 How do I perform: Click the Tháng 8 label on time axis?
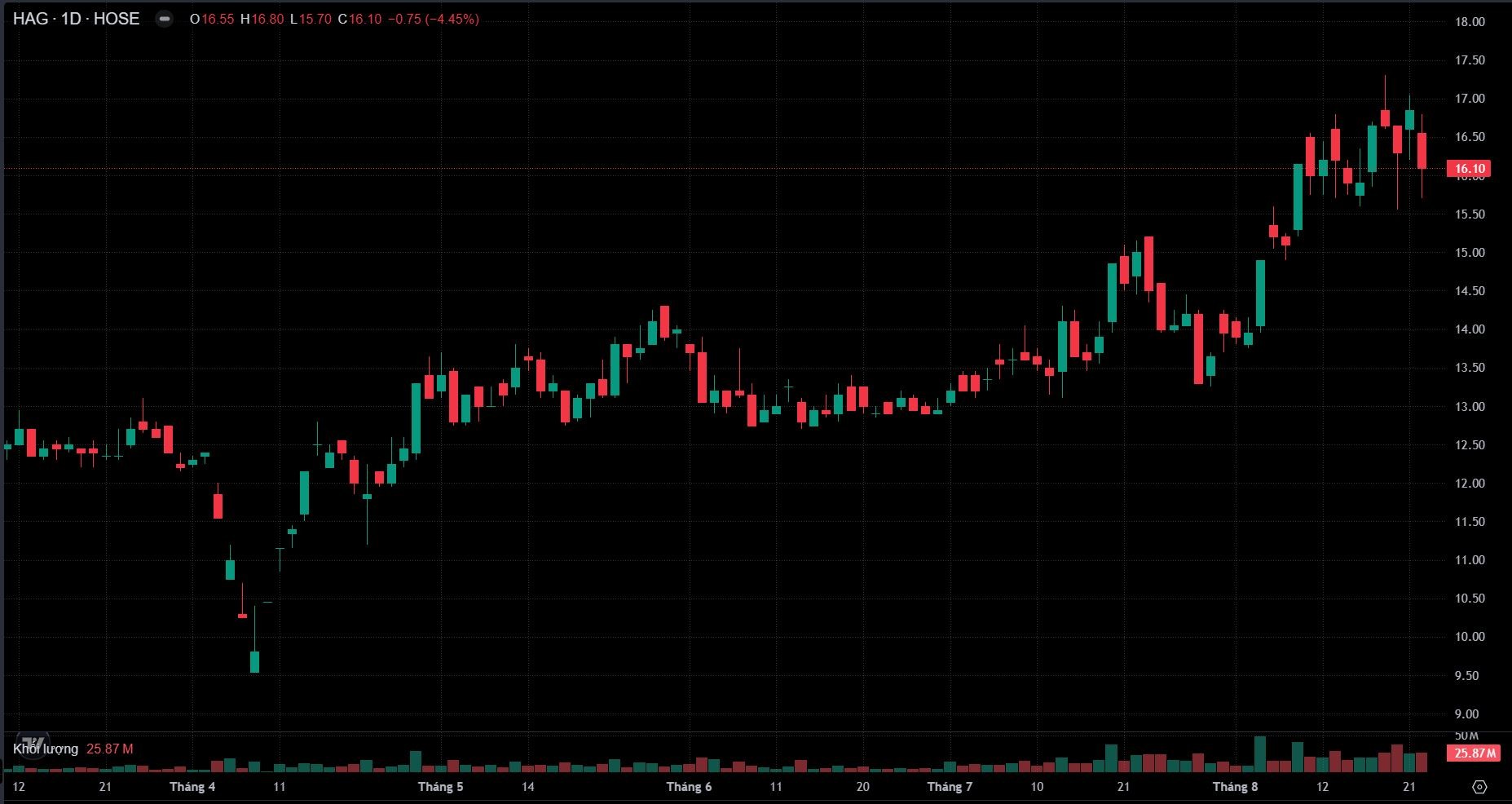click(x=1235, y=787)
